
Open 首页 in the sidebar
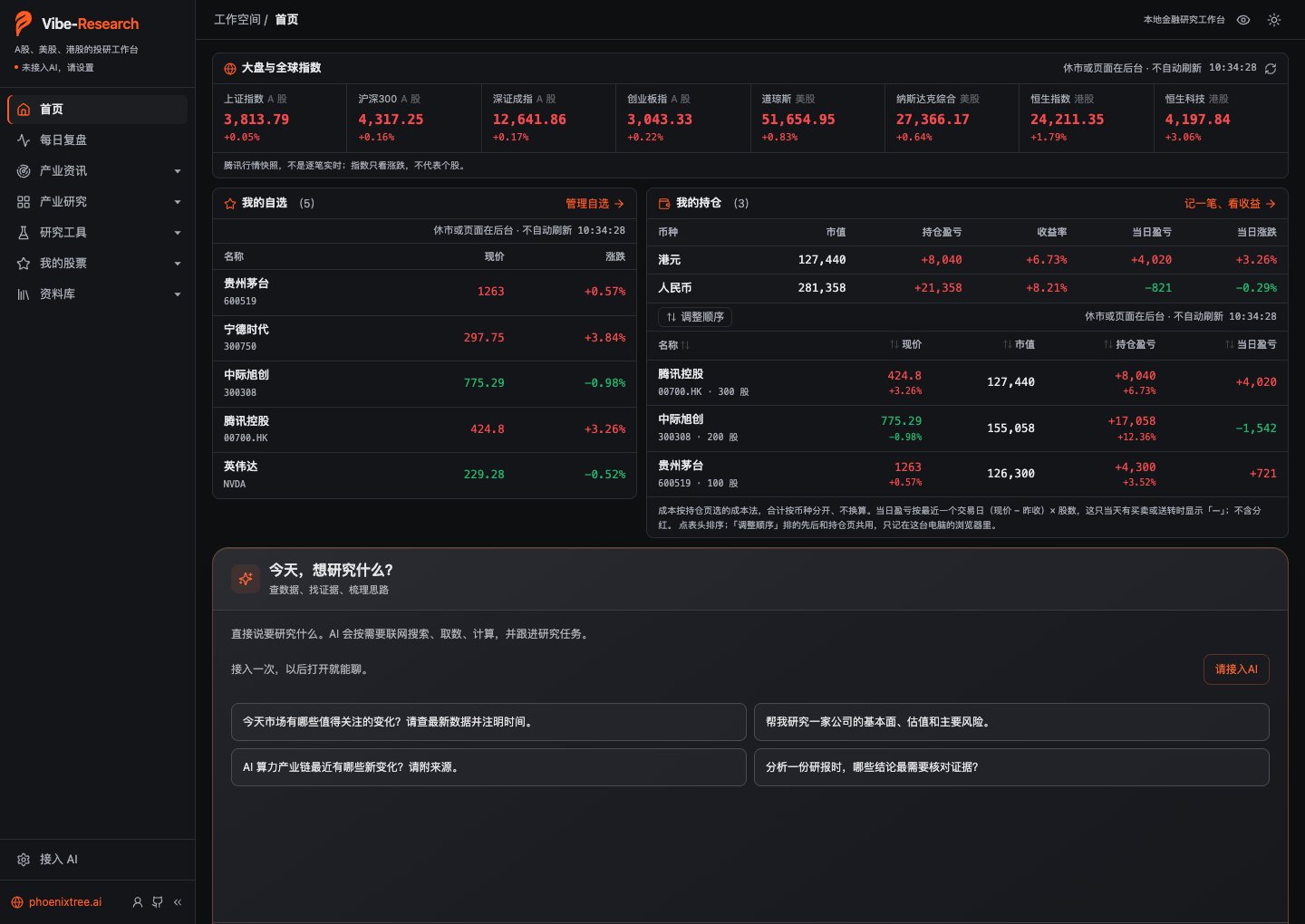(97, 110)
